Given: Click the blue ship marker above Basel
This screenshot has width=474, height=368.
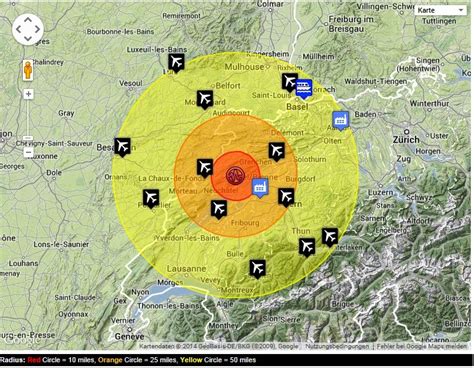Looking at the screenshot, I should 304,89.
